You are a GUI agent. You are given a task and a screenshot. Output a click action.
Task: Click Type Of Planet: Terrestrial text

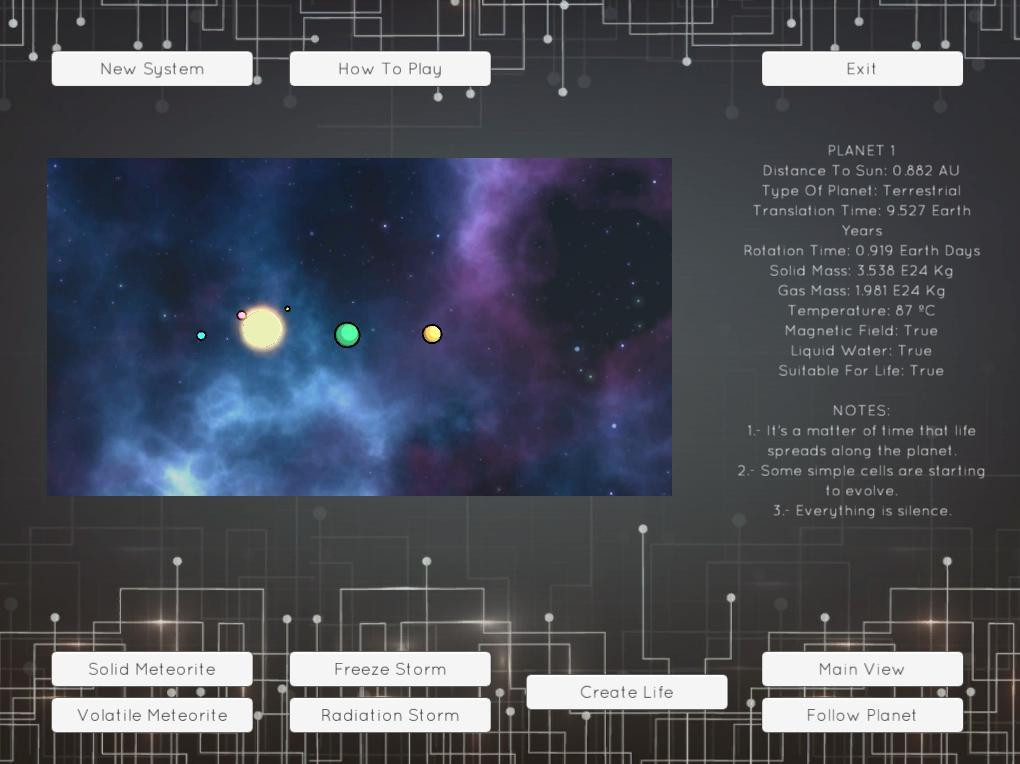pos(861,191)
